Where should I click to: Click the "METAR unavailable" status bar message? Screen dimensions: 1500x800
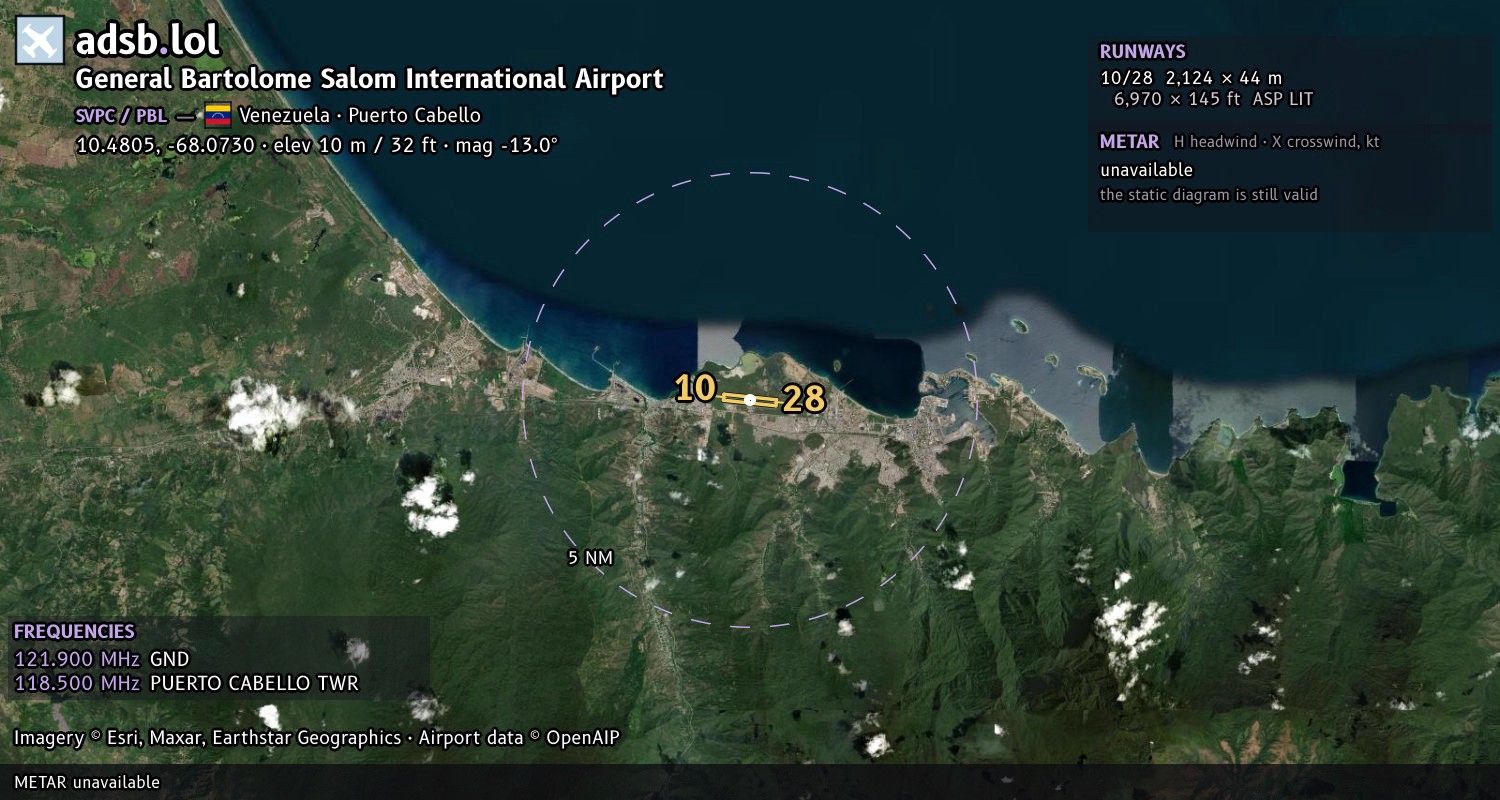pos(87,782)
